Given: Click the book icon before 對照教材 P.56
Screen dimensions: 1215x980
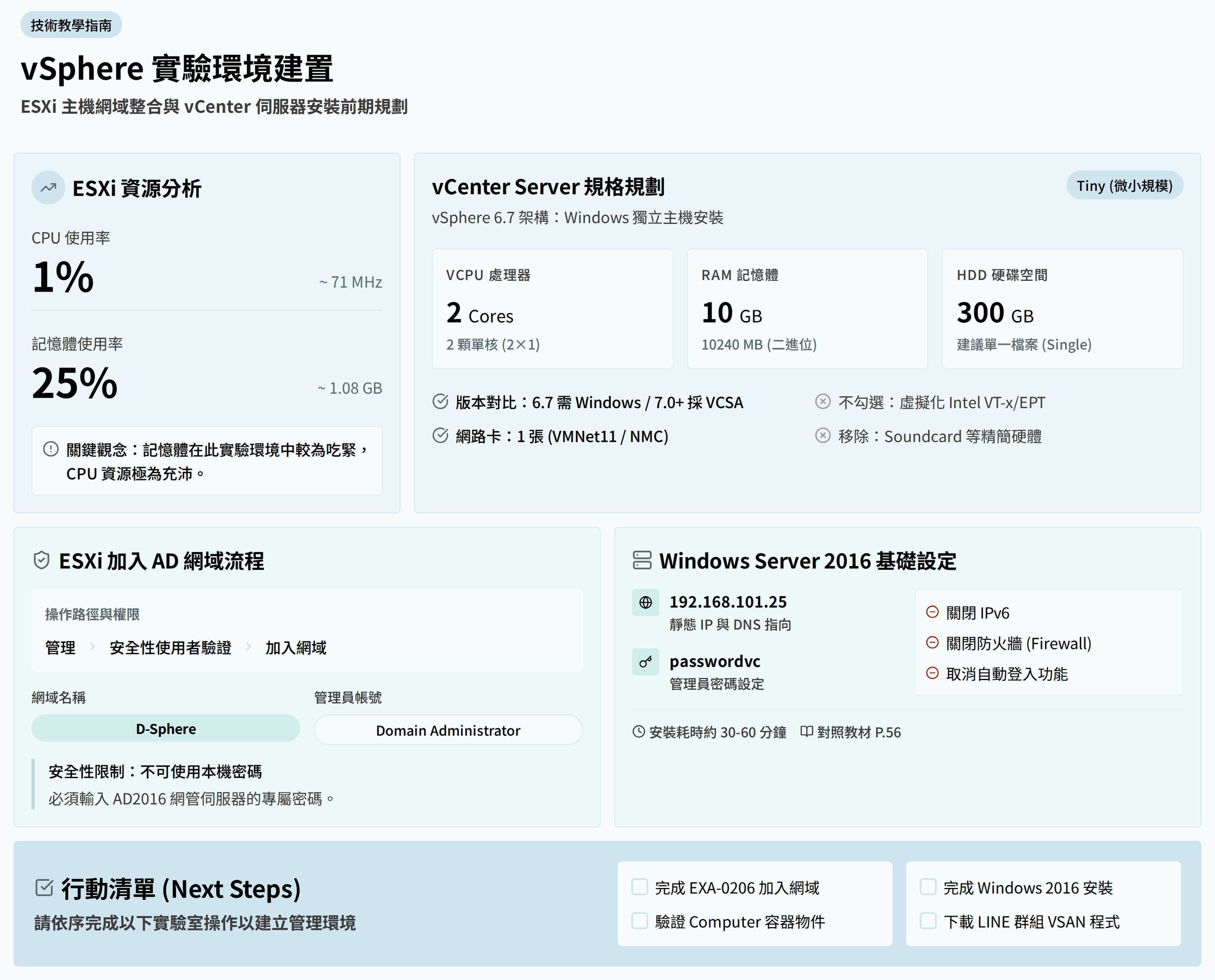Looking at the screenshot, I should click(x=806, y=732).
